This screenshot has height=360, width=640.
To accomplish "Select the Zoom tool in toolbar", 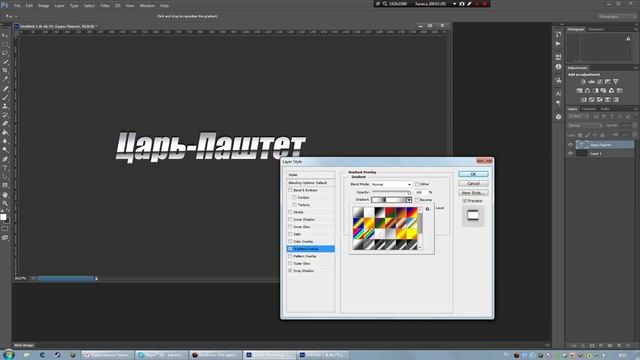I will pos(5,203).
